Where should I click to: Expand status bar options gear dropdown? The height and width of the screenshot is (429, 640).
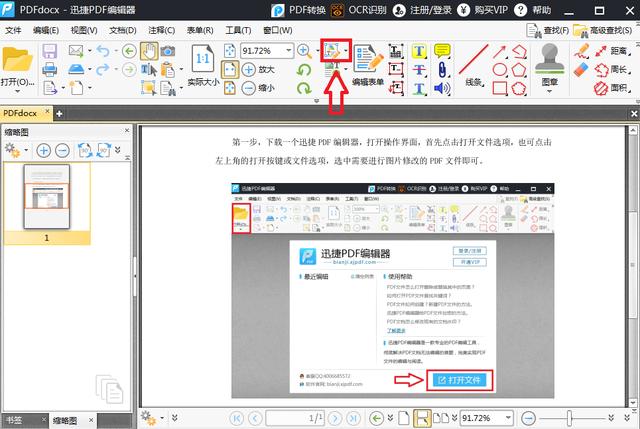(x=162, y=418)
